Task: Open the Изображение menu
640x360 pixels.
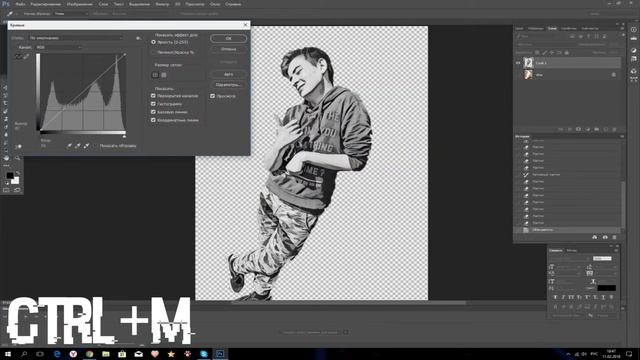Action: point(80,4)
